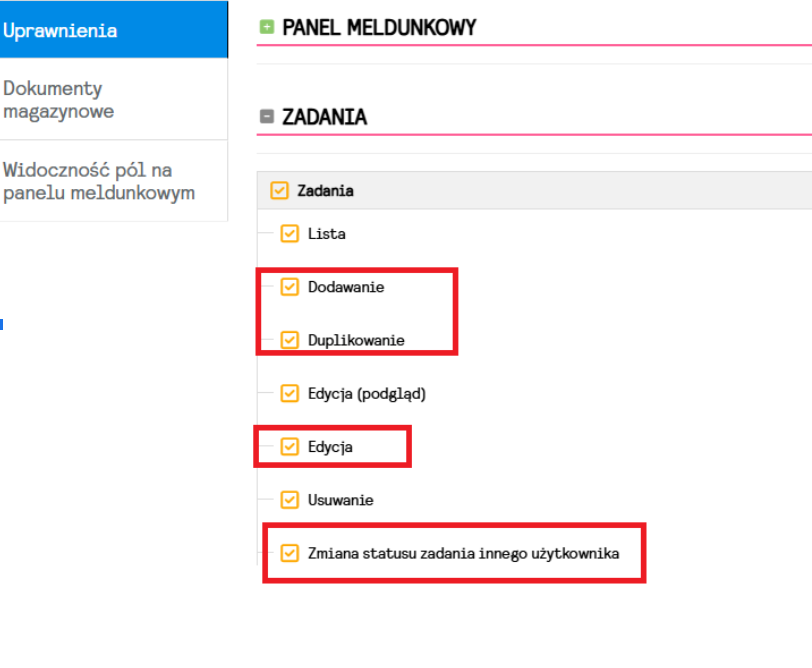
Task: Open Widoczność pól na panelu meldunkowym
Action: tap(98, 182)
